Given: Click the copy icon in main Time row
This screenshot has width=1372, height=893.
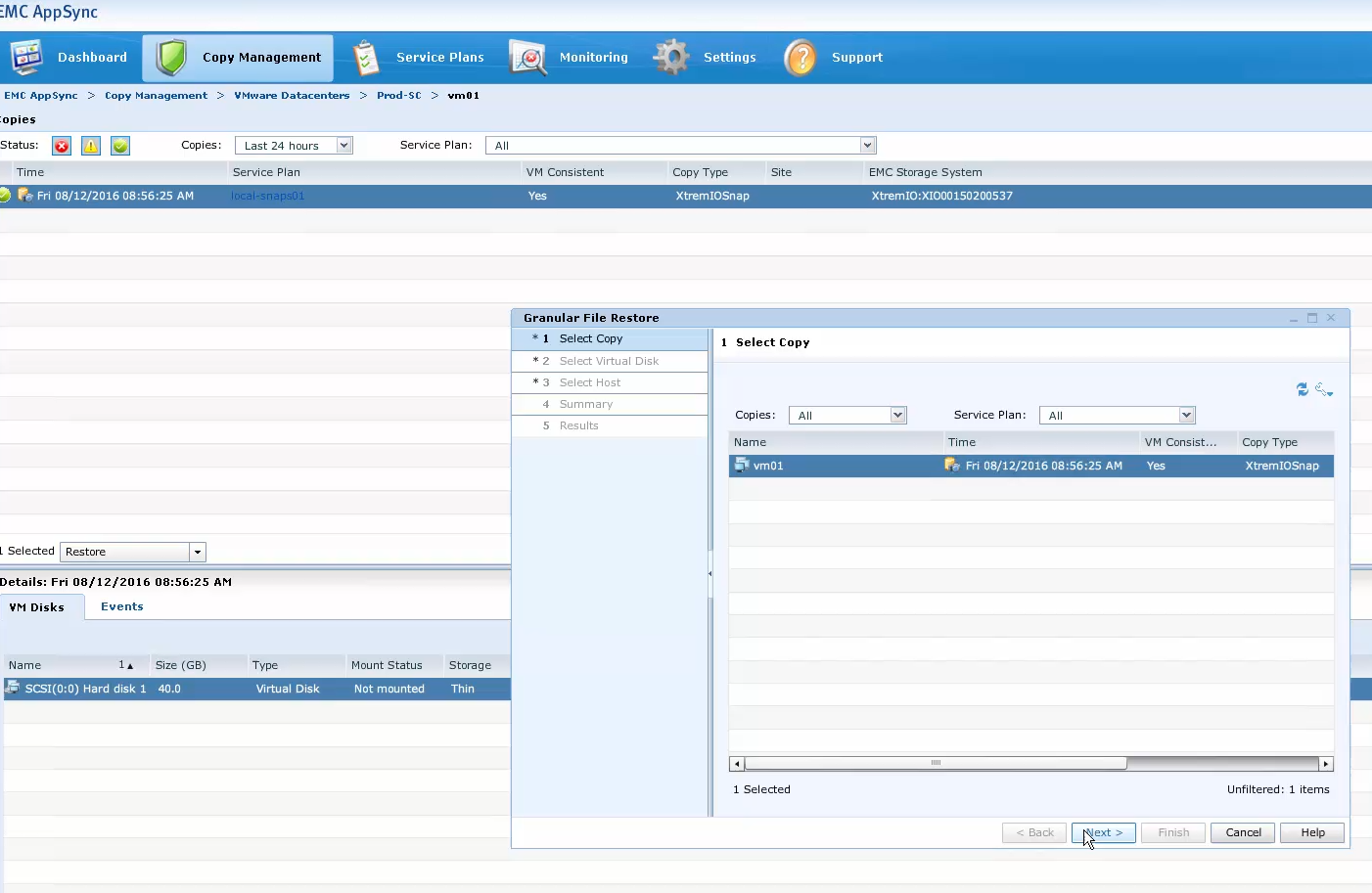Looking at the screenshot, I should [x=25, y=196].
